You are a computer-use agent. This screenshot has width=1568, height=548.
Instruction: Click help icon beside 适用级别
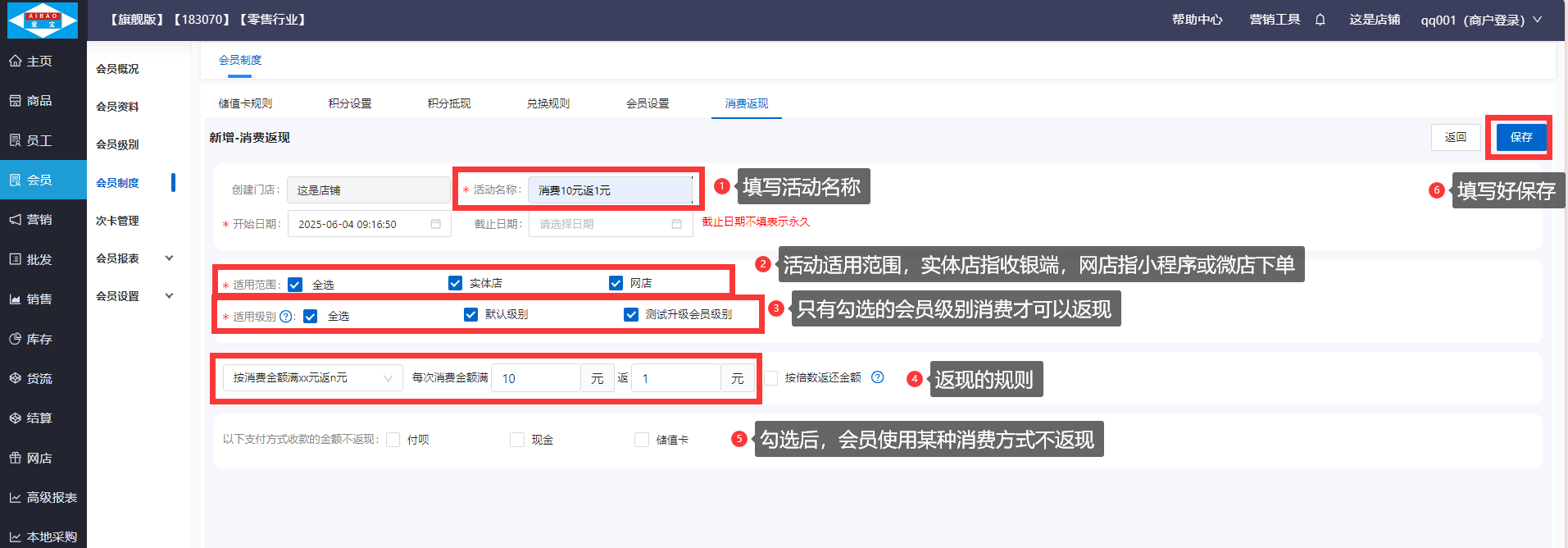click(286, 317)
